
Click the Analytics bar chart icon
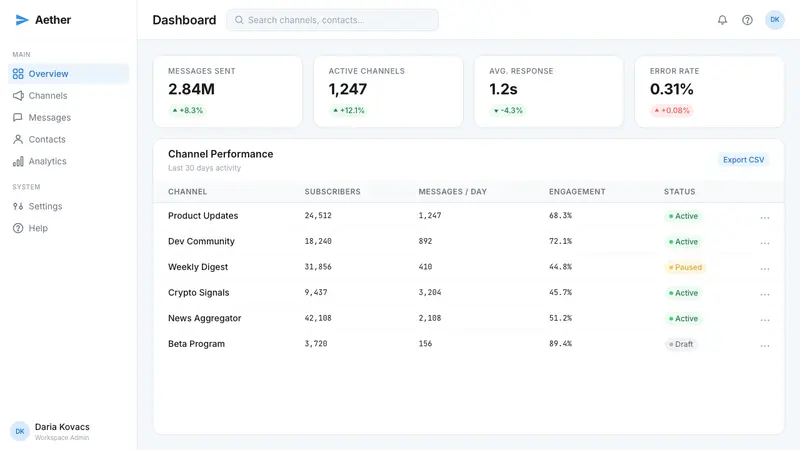tap(18, 161)
